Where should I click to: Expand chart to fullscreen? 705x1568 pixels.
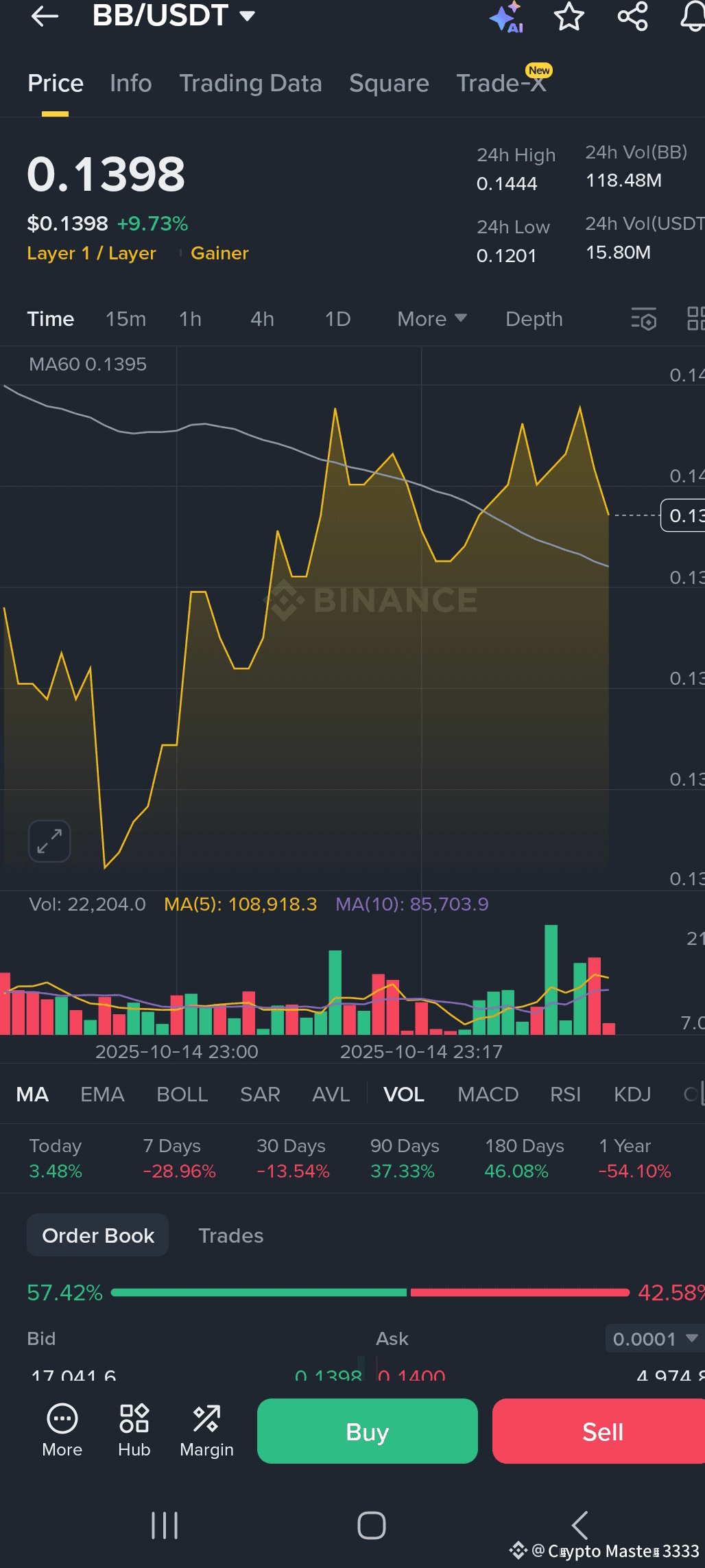coord(49,841)
